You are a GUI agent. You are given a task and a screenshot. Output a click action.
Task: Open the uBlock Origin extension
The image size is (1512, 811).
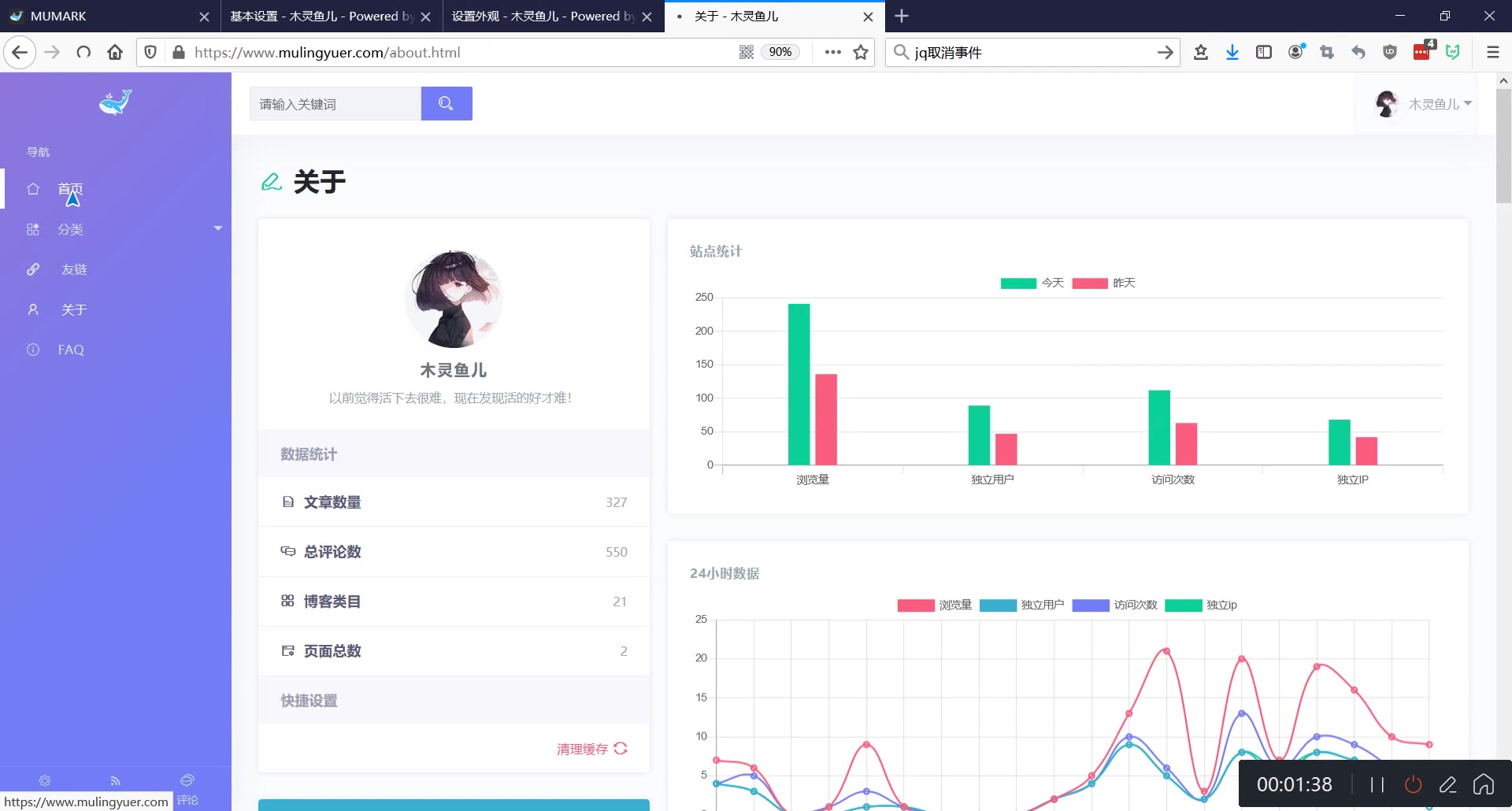point(1390,53)
